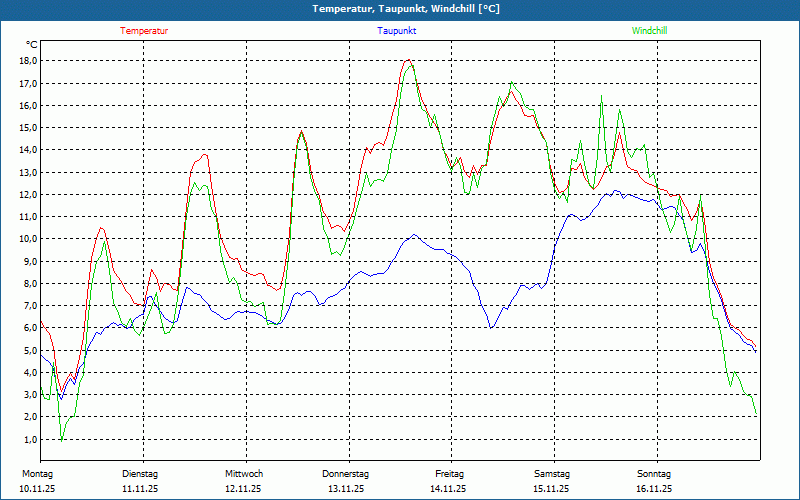Click the 5,0 y-axis tick label

coord(29,351)
